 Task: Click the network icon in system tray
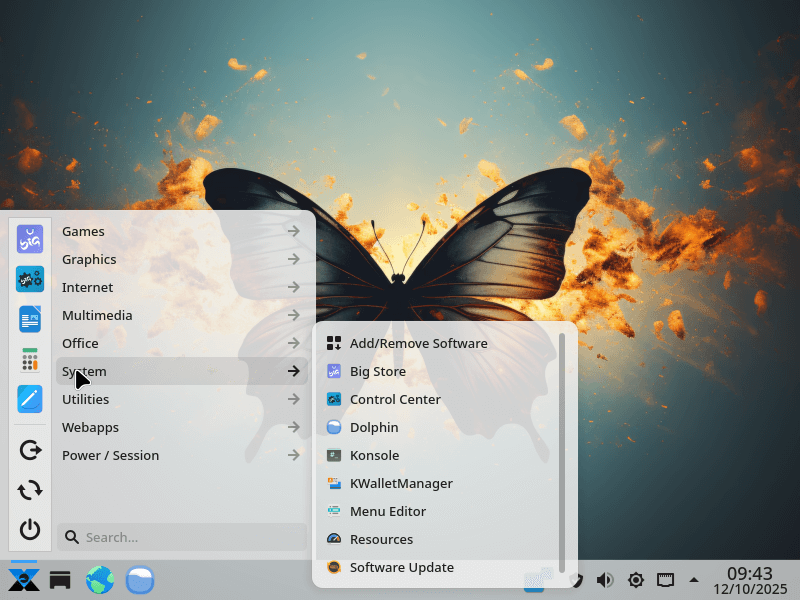click(x=665, y=580)
